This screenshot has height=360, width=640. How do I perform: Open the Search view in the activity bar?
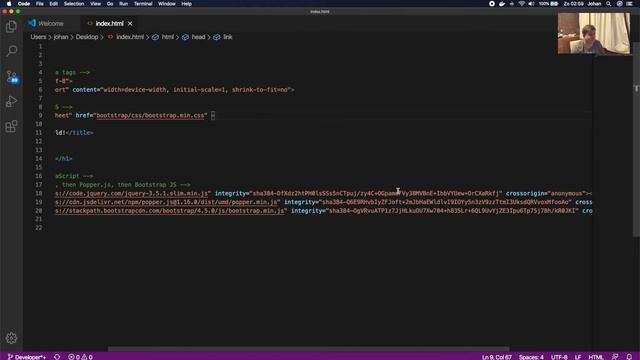[x=11, y=51]
